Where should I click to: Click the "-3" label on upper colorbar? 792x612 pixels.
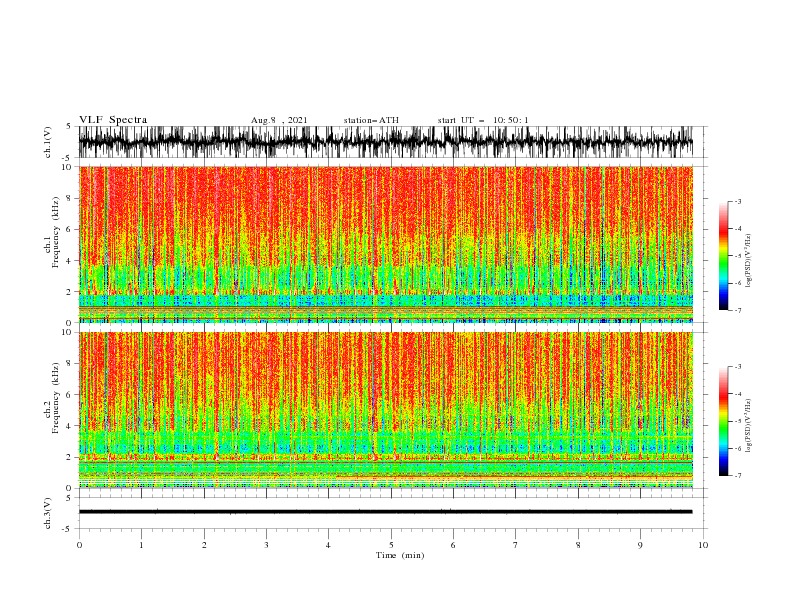click(x=738, y=201)
